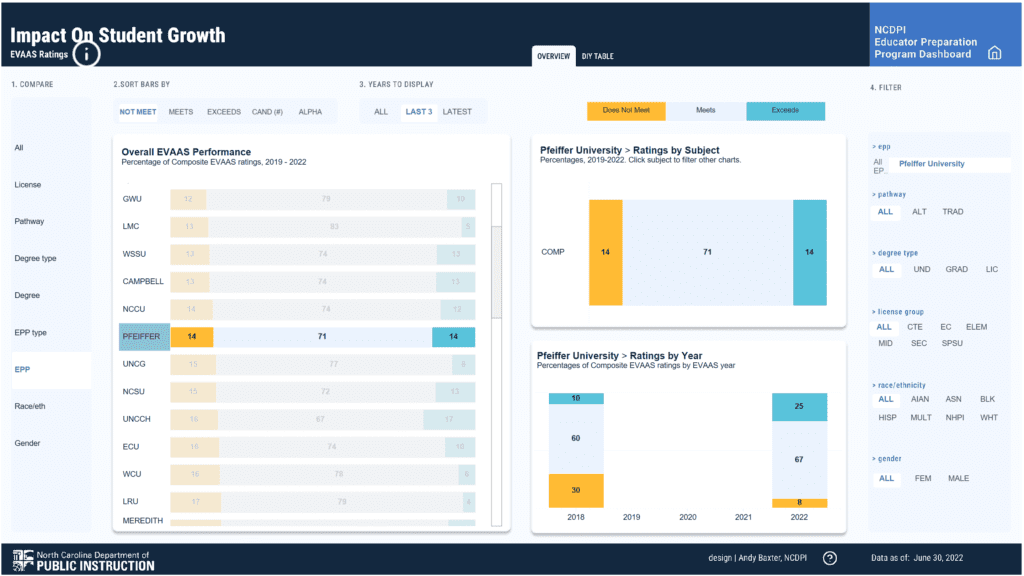Select the GWU row label
Image resolution: width=1024 pixels, height=576 pixels.
pyautogui.click(x=132, y=199)
